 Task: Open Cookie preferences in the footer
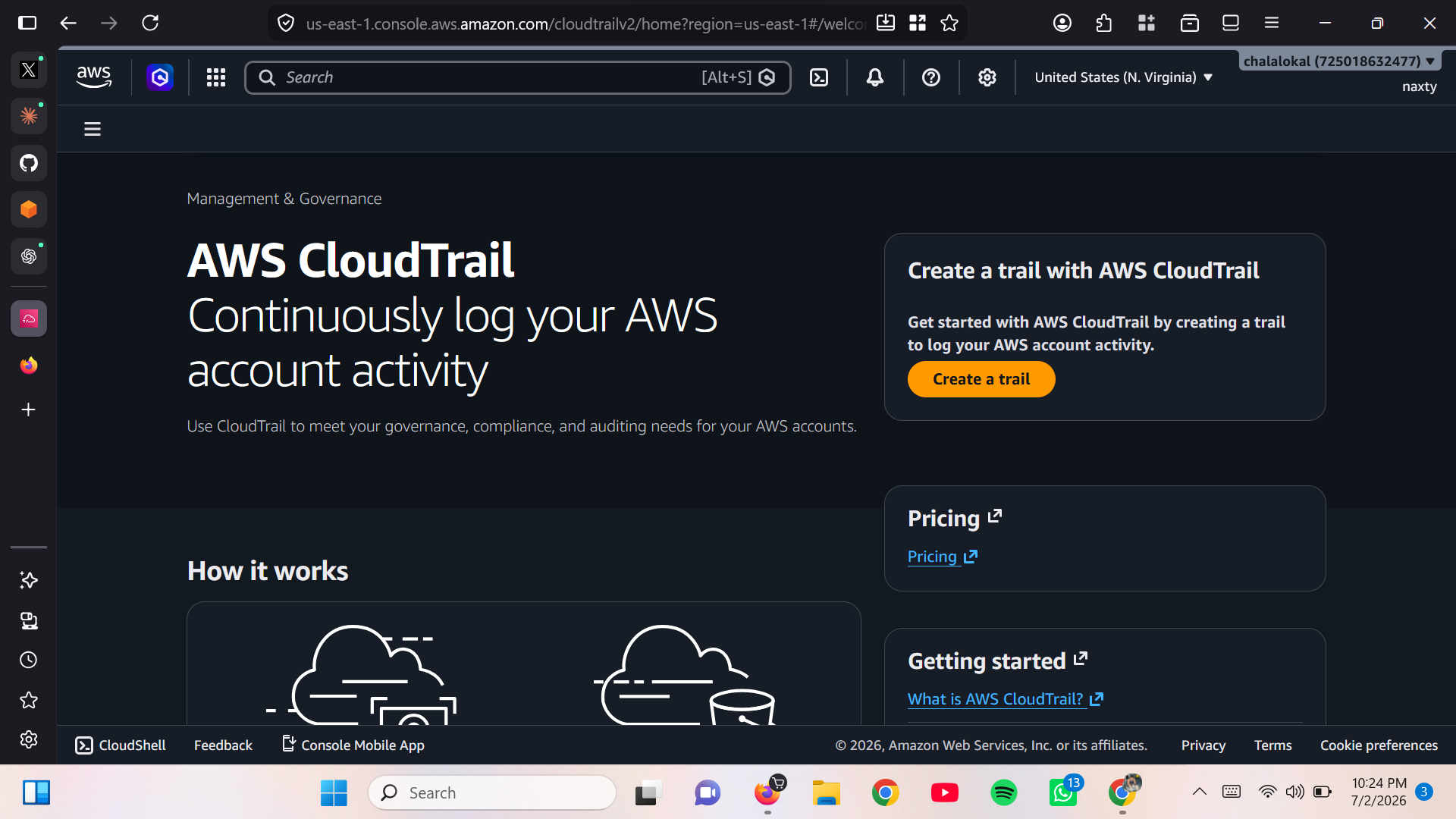coord(1379,745)
